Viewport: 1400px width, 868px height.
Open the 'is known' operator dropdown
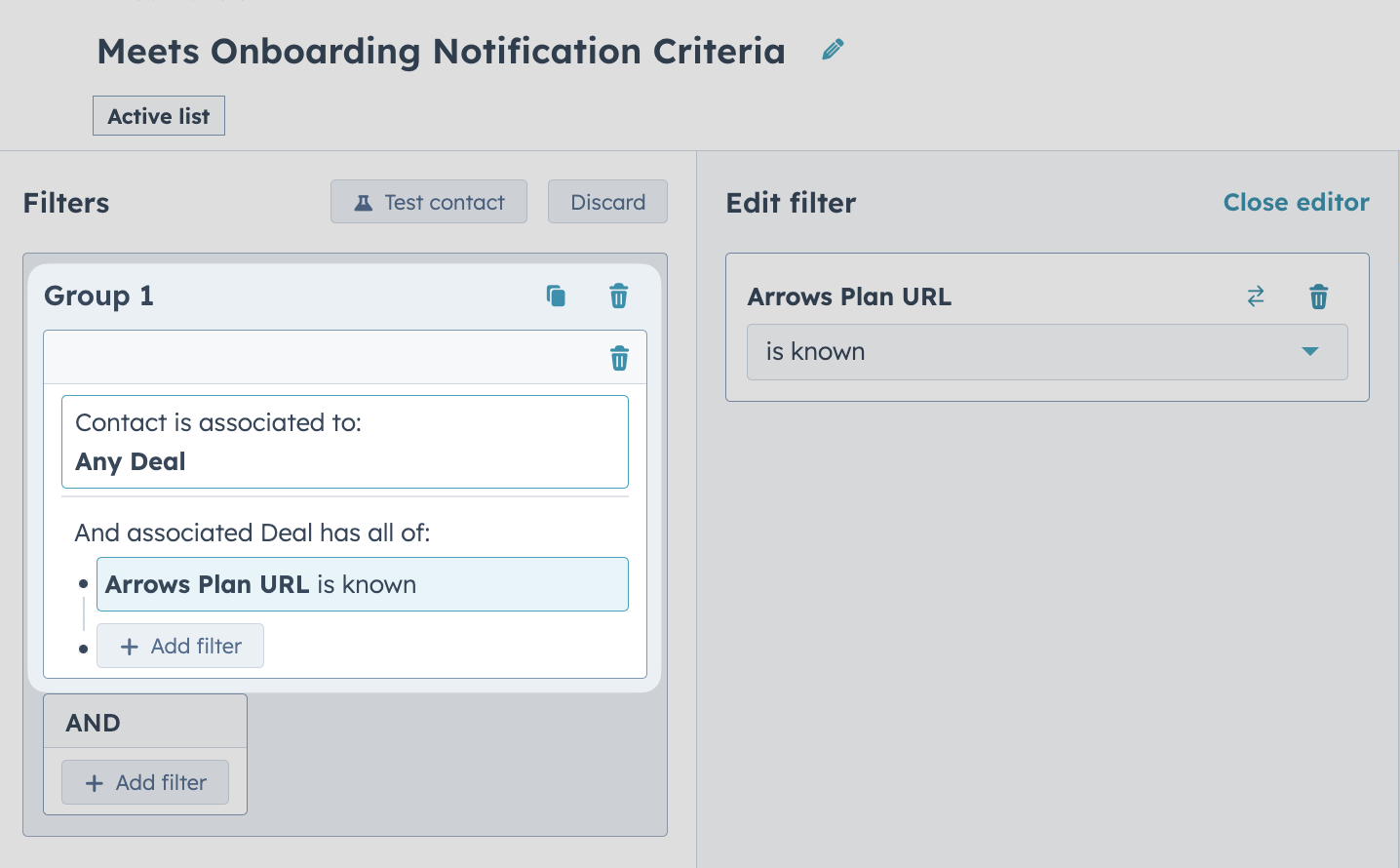coord(1047,352)
